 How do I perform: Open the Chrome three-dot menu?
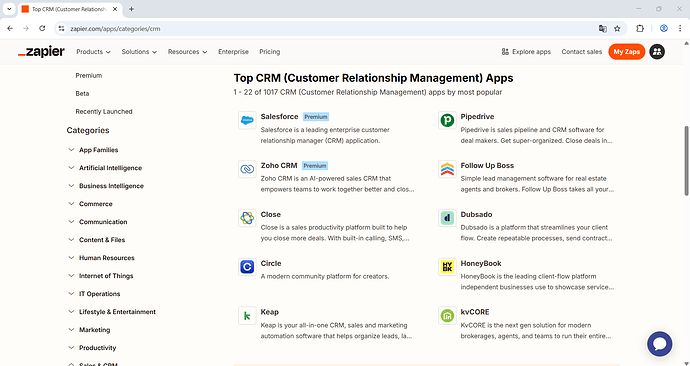679,29
